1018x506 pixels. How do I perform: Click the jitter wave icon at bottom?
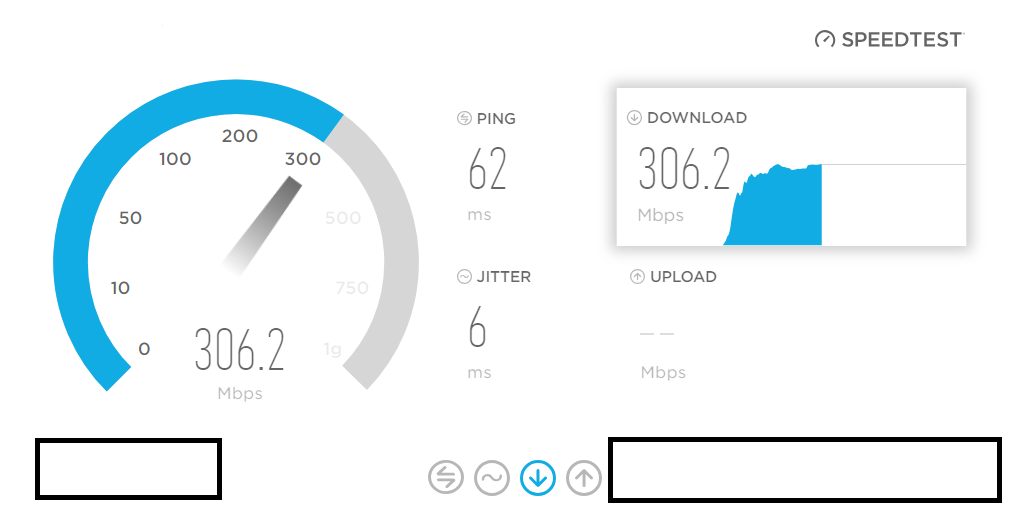pos(492,478)
